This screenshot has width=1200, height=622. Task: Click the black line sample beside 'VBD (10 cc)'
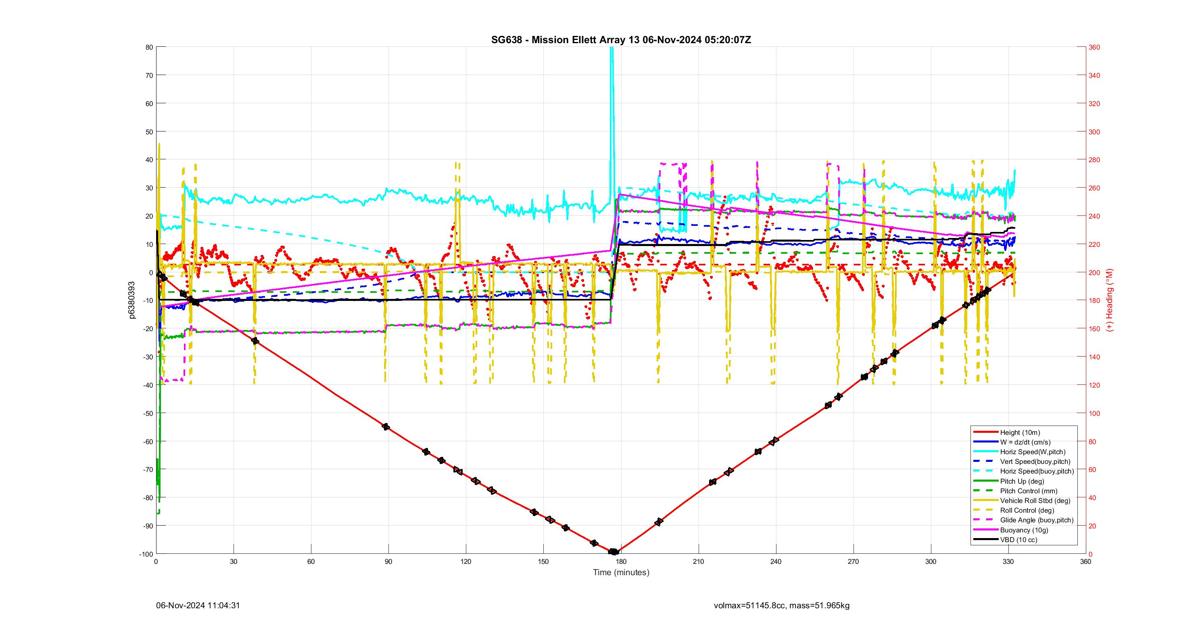(984, 540)
